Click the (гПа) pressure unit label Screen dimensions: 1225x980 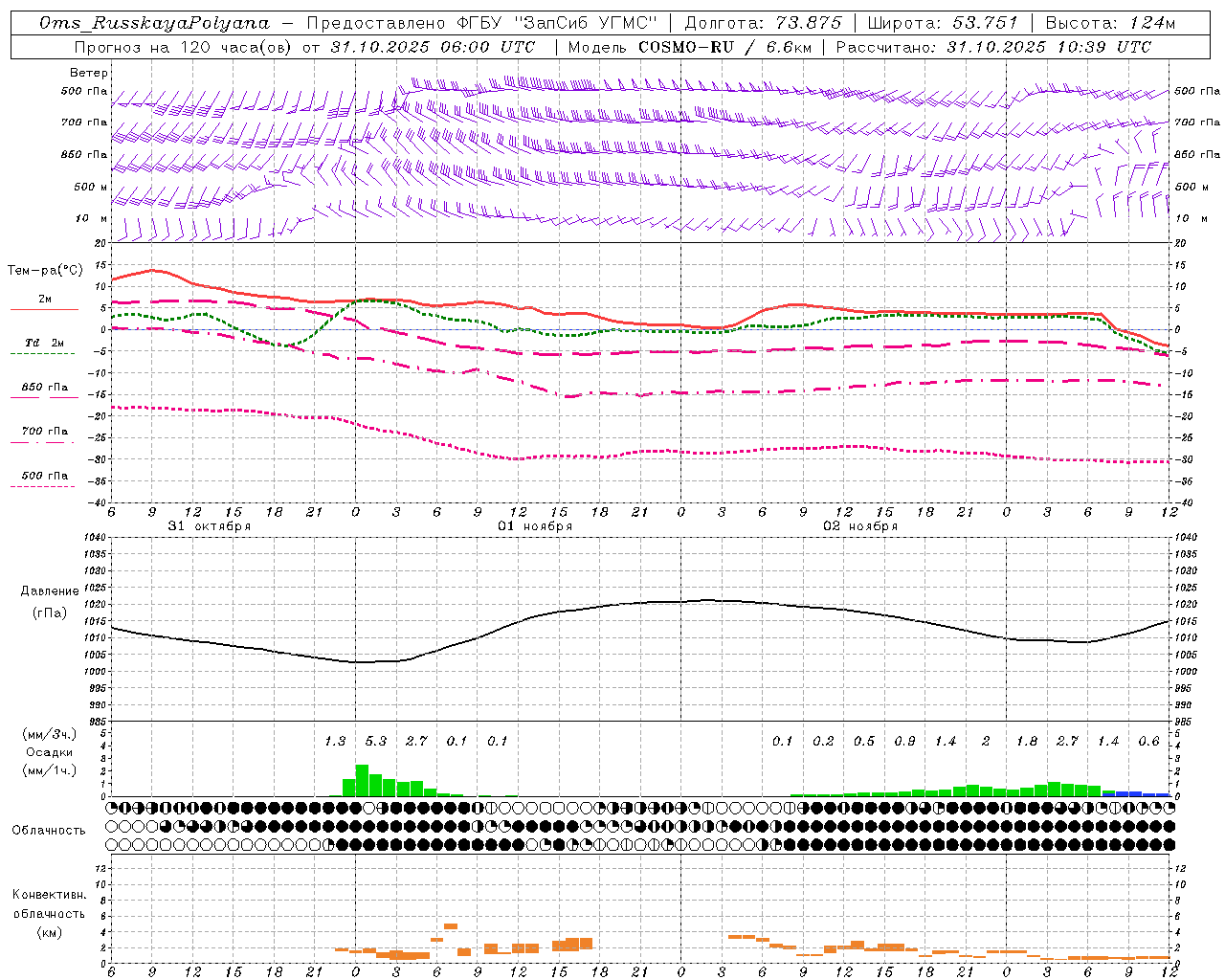tap(50, 613)
